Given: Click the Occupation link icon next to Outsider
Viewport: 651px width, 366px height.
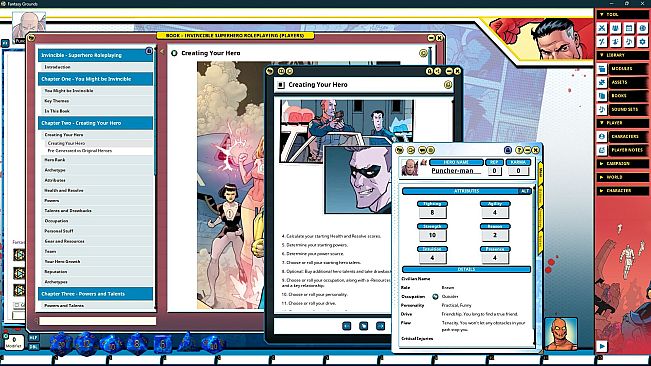Looking at the screenshot, I should coord(435,297).
